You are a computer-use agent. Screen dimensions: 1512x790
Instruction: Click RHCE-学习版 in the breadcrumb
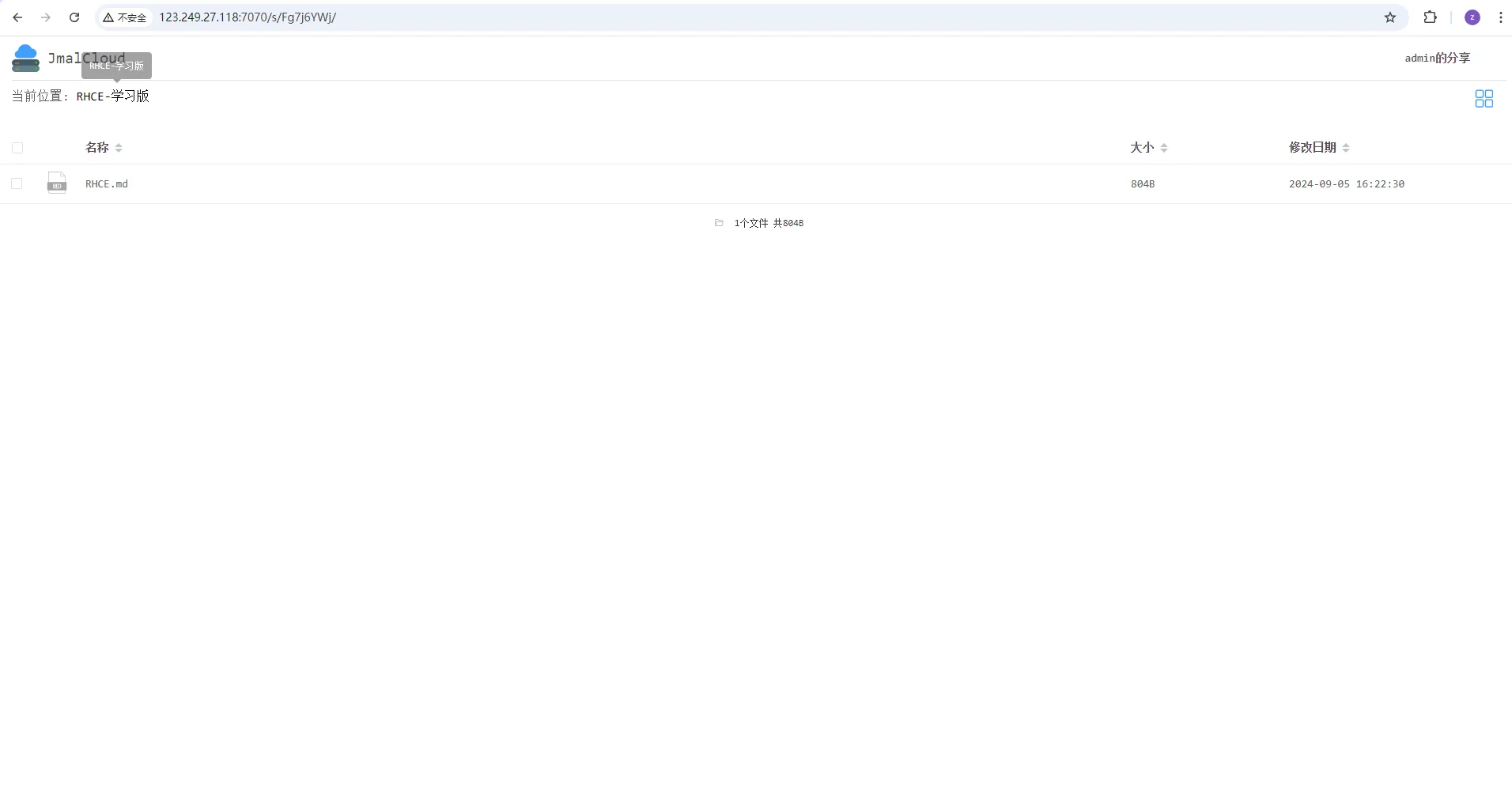point(112,96)
